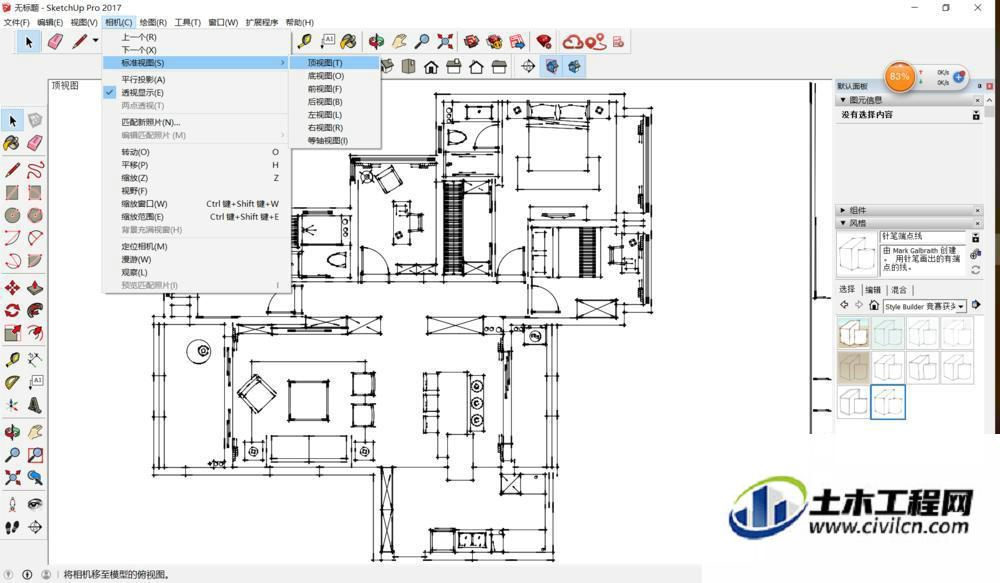
Task: Click the tray scrollbar up arrow
Action: [989, 101]
